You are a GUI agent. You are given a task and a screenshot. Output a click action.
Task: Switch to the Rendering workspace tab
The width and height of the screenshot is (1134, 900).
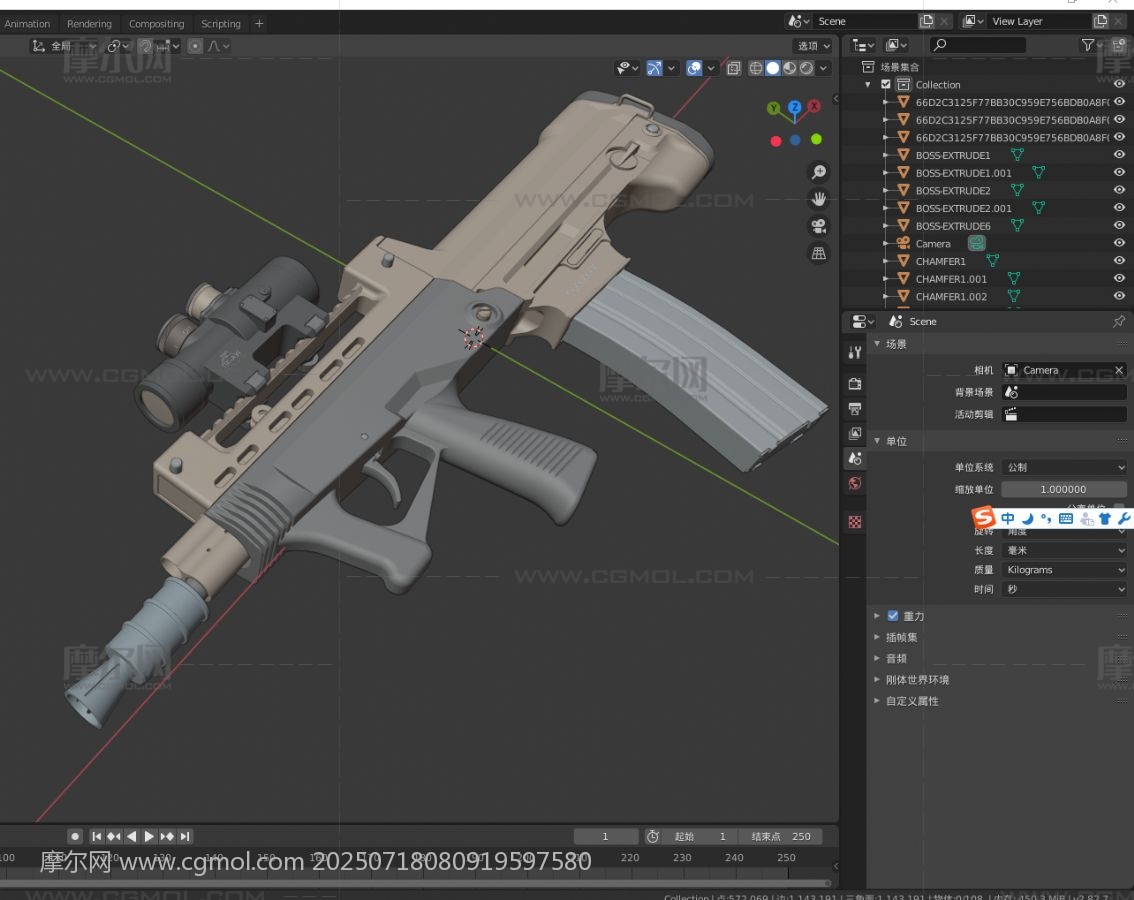pos(89,24)
